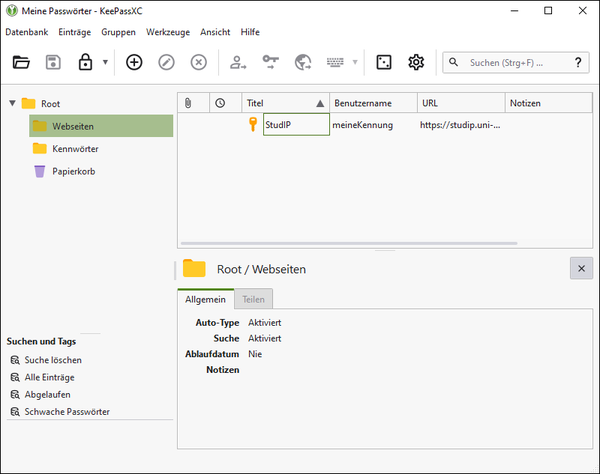Open the lock button dropdown arrow
The height and width of the screenshot is (474, 600).
tap(105, 62)
